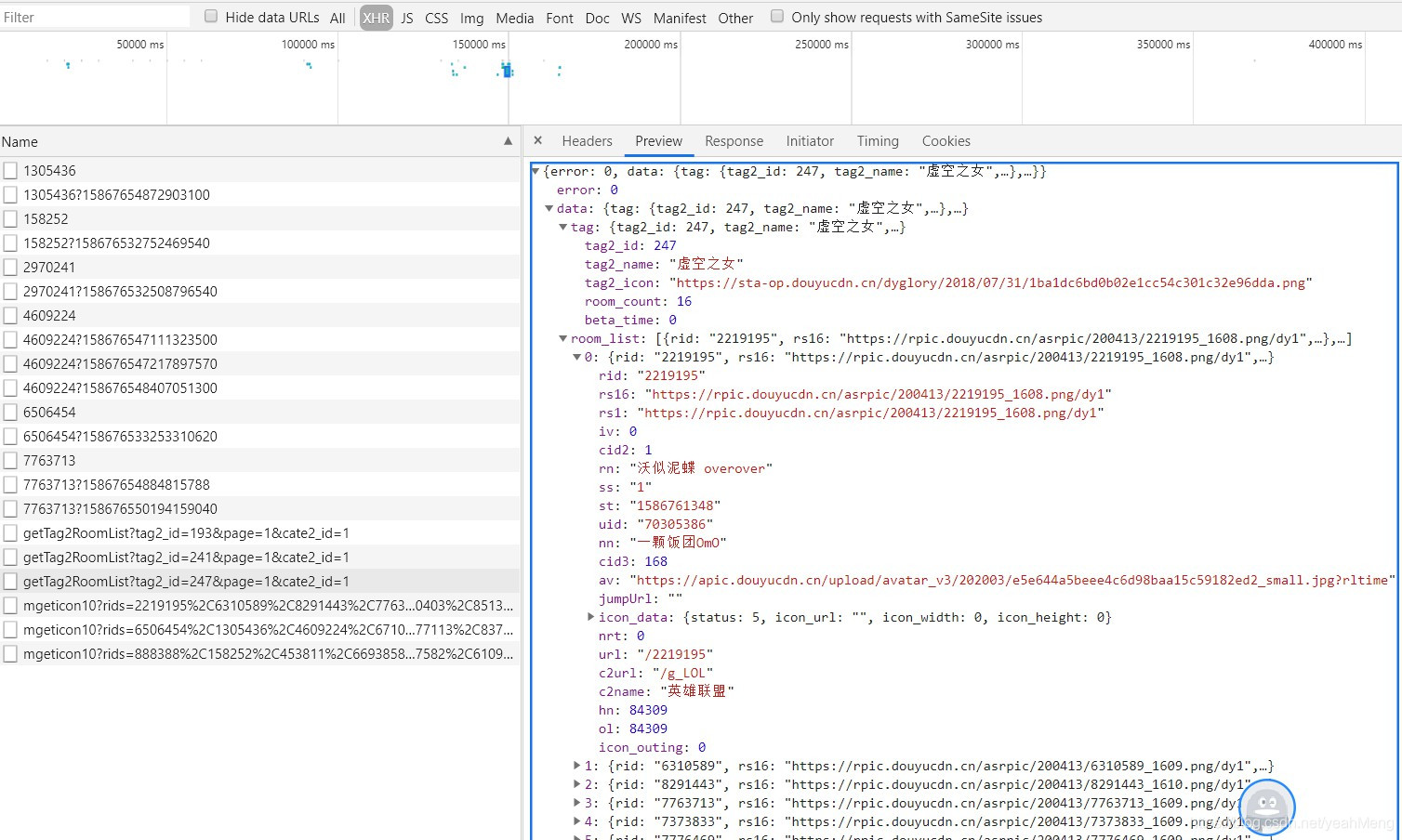Filter requests by Manifest
This screenshot has width=1402, height=840.
(x=680, y=18)
